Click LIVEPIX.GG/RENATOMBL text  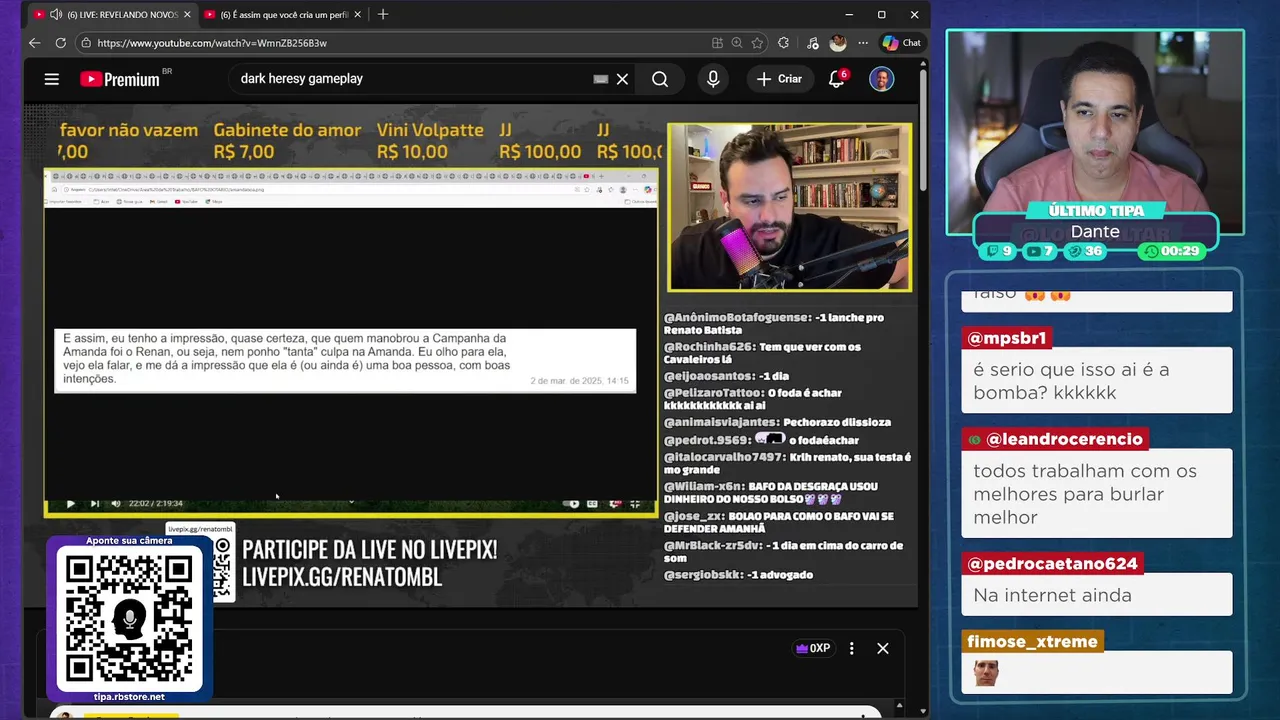pos(342,578)
